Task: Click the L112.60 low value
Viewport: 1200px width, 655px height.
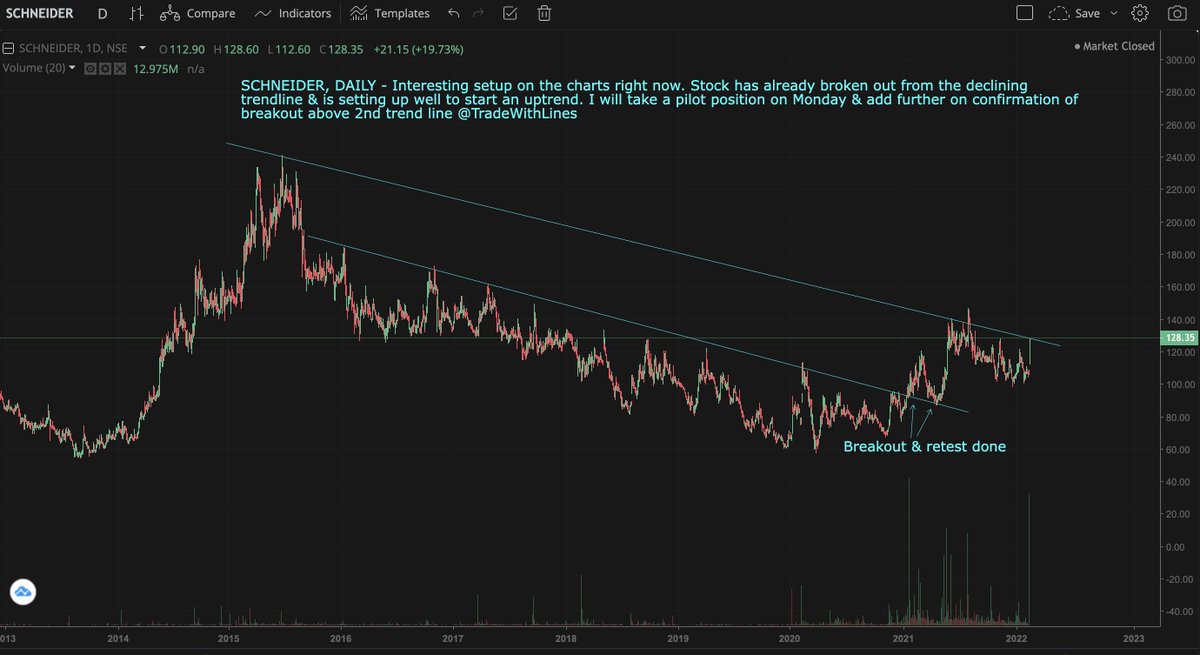Action: (290, 48)
